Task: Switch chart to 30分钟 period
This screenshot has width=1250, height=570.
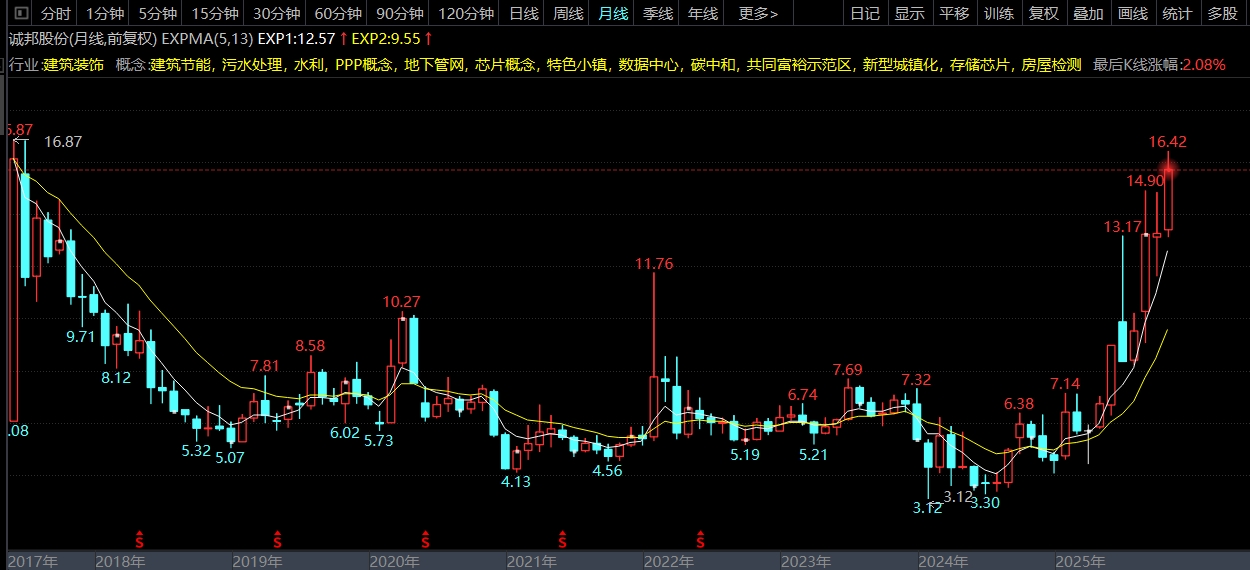Action: pos(276,13)
